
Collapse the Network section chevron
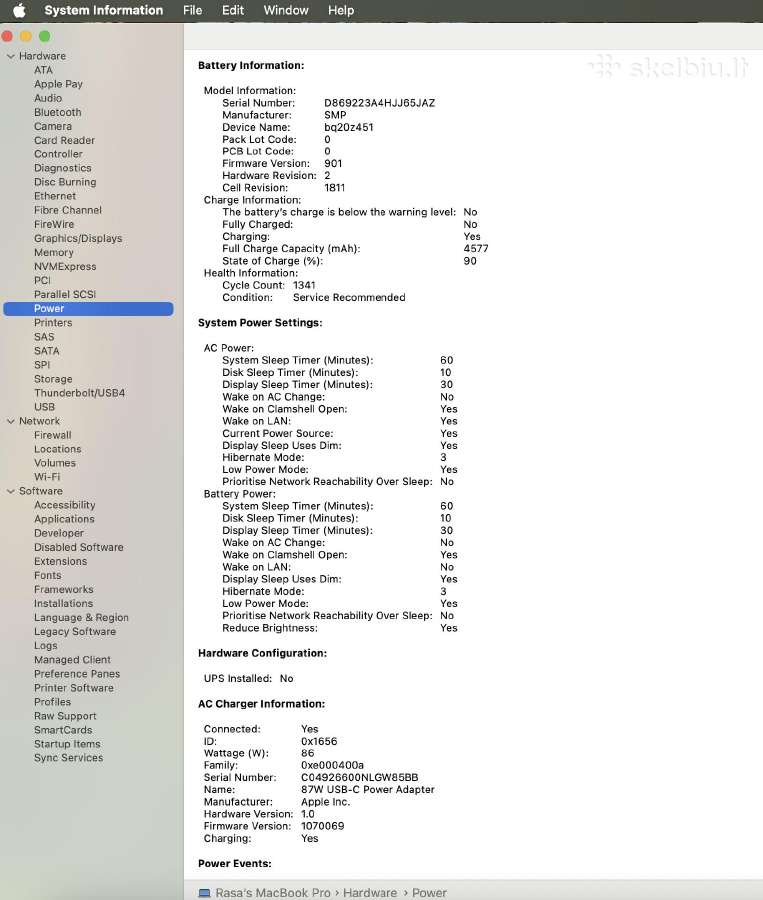pyautogui.click(x=10, y=421)
